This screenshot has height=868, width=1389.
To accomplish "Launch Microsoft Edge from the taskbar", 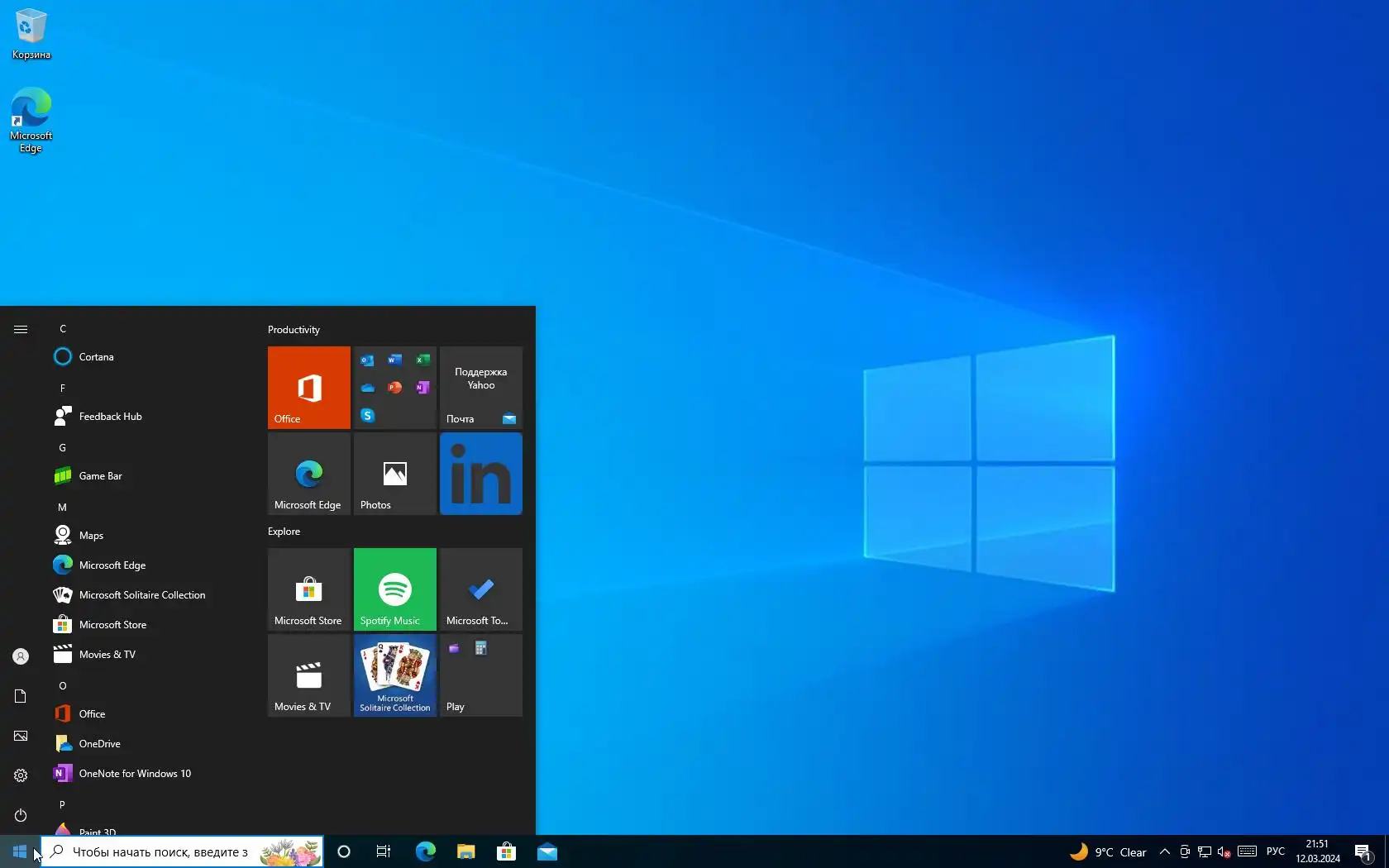I will pyautogui.click(x=425, y=851).
